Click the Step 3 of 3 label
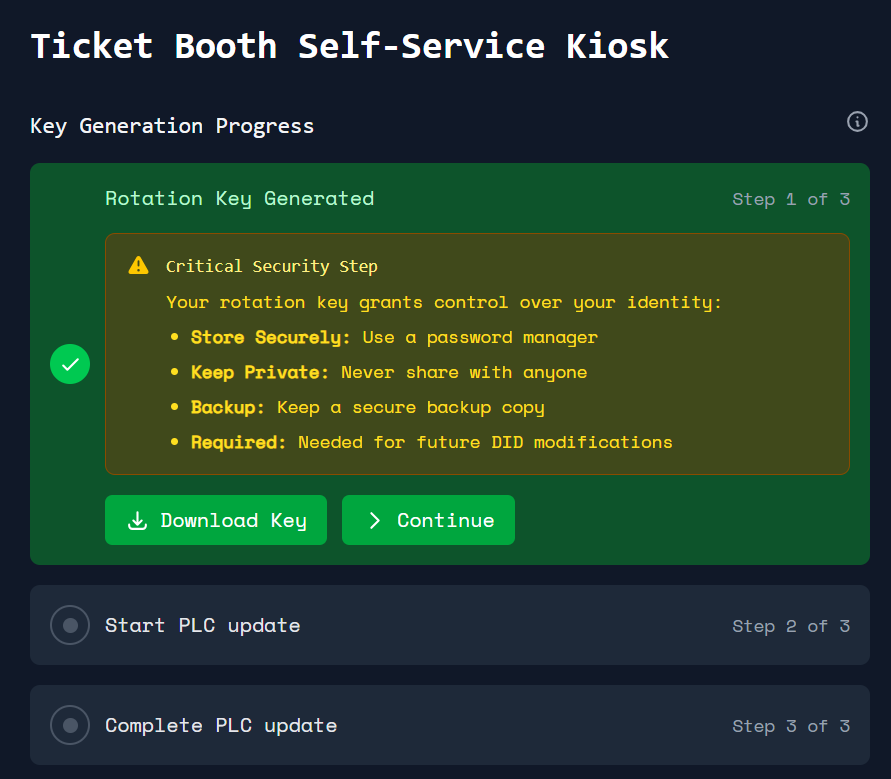891x779 pixels. click(790, 726)
